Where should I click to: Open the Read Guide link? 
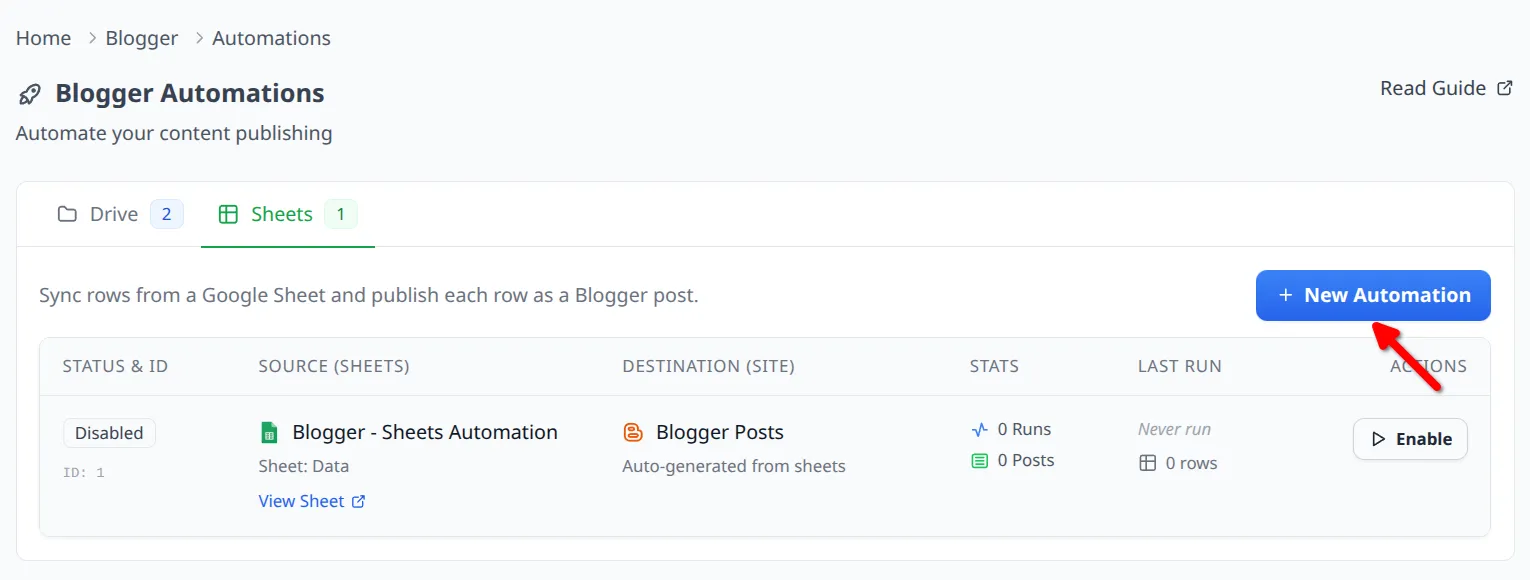tap(1433, 88)
